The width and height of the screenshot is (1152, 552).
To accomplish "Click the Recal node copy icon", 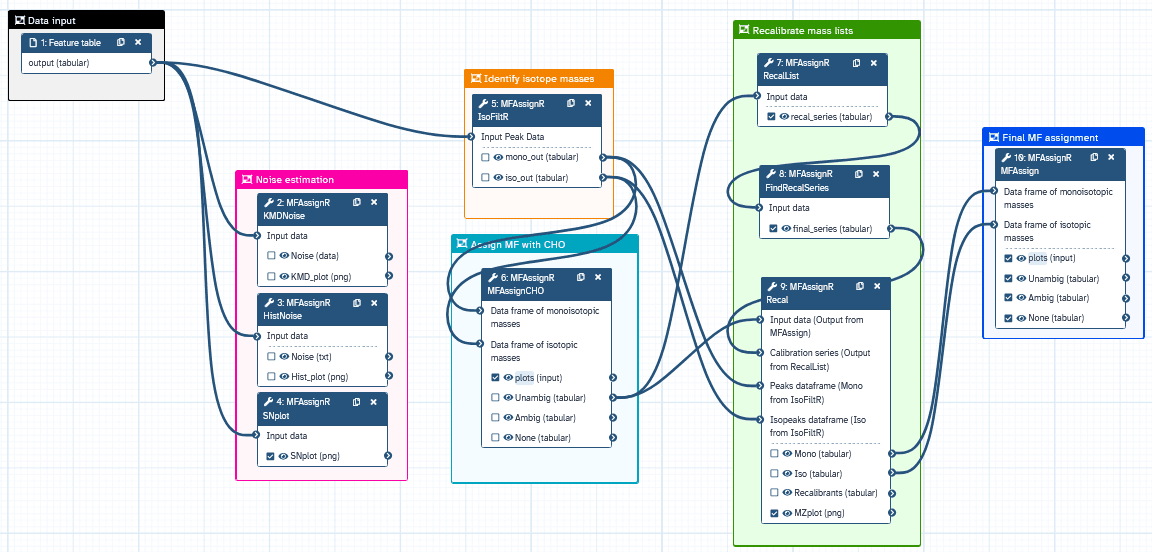I will pos(860,287).
